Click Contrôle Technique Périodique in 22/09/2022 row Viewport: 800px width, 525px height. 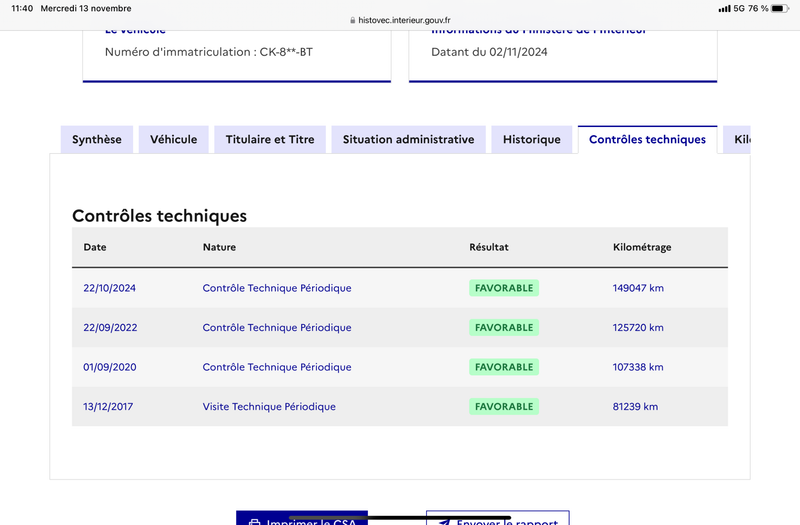click(x=277, y=328)
